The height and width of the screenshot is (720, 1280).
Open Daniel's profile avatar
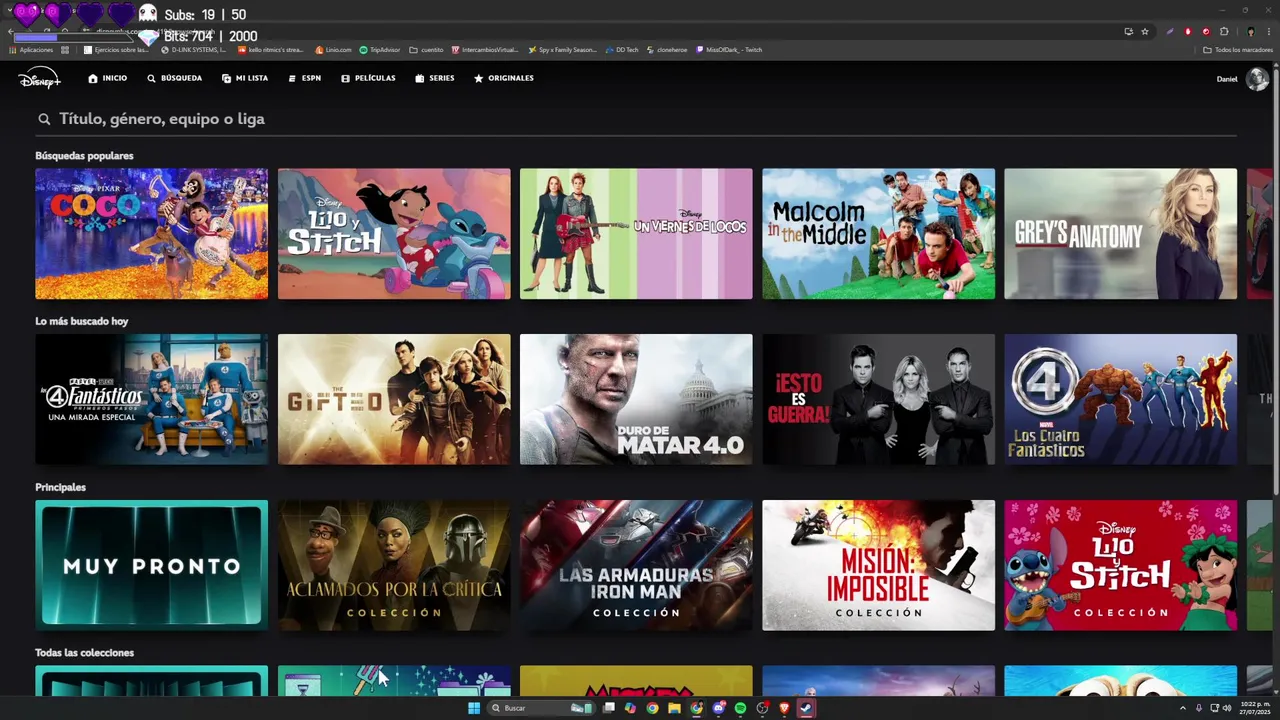point(1257,79)
